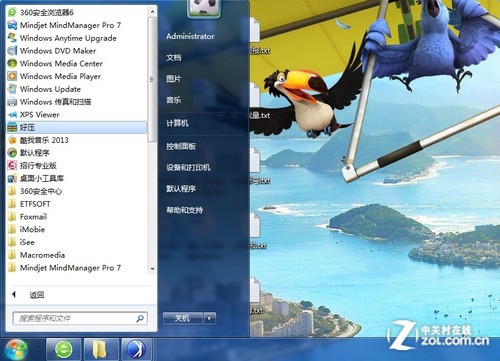Image resolution: width=500 pixels, height=361 pixels.
Task: Open shutdown options arrow next to 关机
Action: pos(209,318)
